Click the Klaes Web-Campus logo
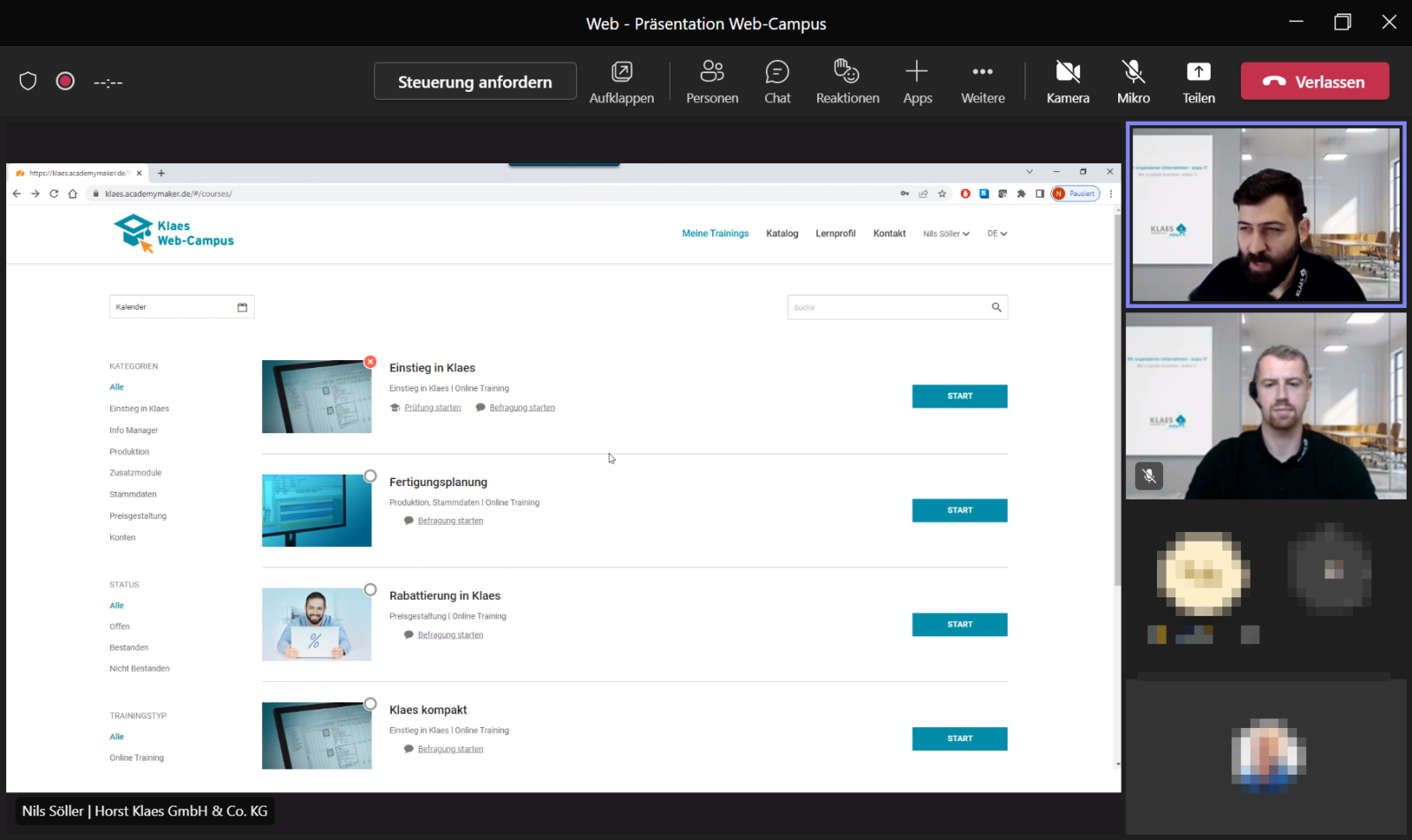 coord(174,233)
